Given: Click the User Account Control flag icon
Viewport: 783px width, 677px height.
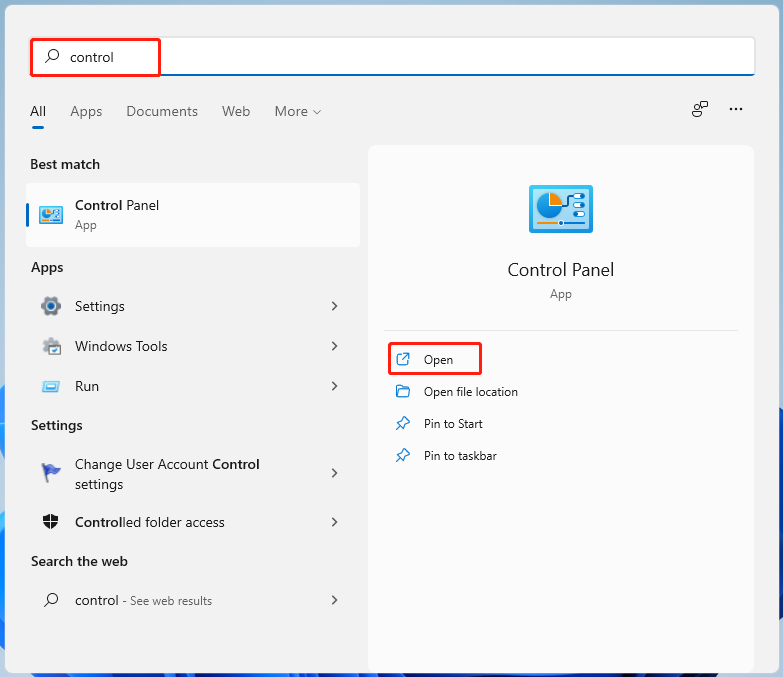Looking at the screenshot, I should click(x=50, y=472).
